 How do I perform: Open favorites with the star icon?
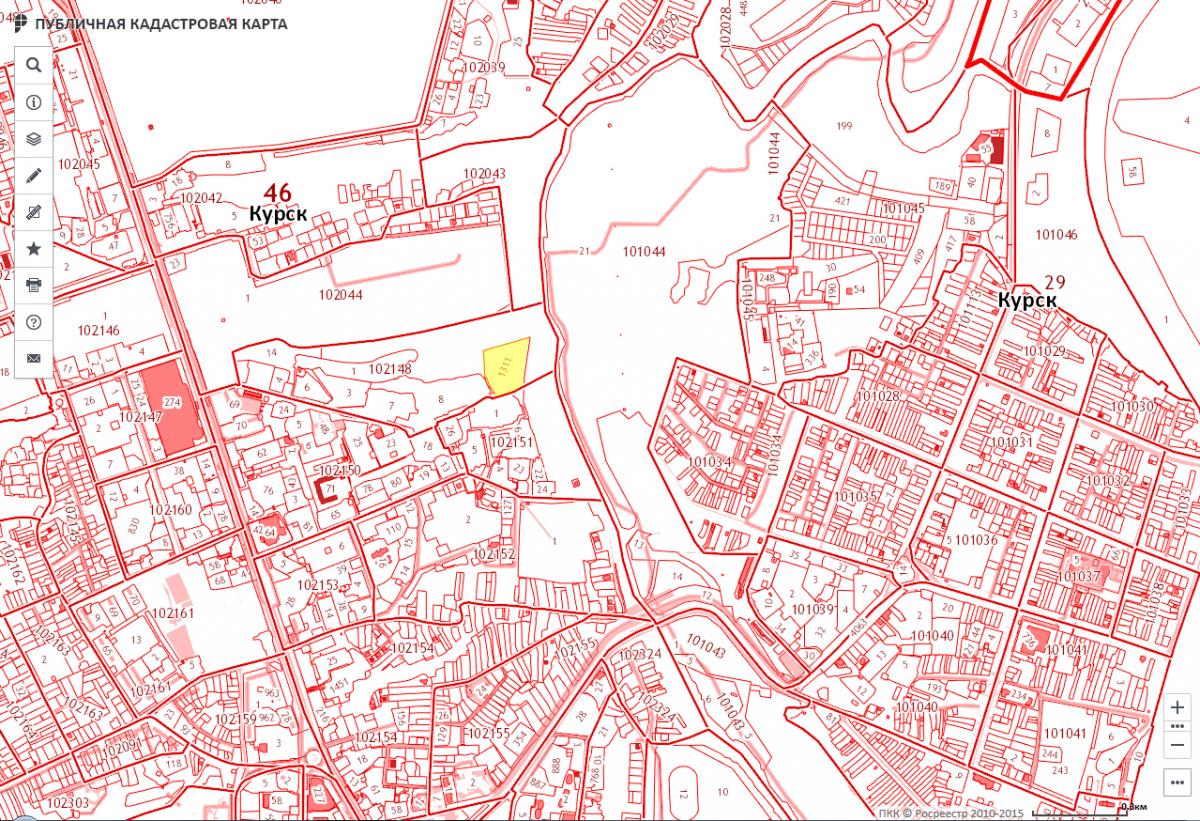click(33, 248)
